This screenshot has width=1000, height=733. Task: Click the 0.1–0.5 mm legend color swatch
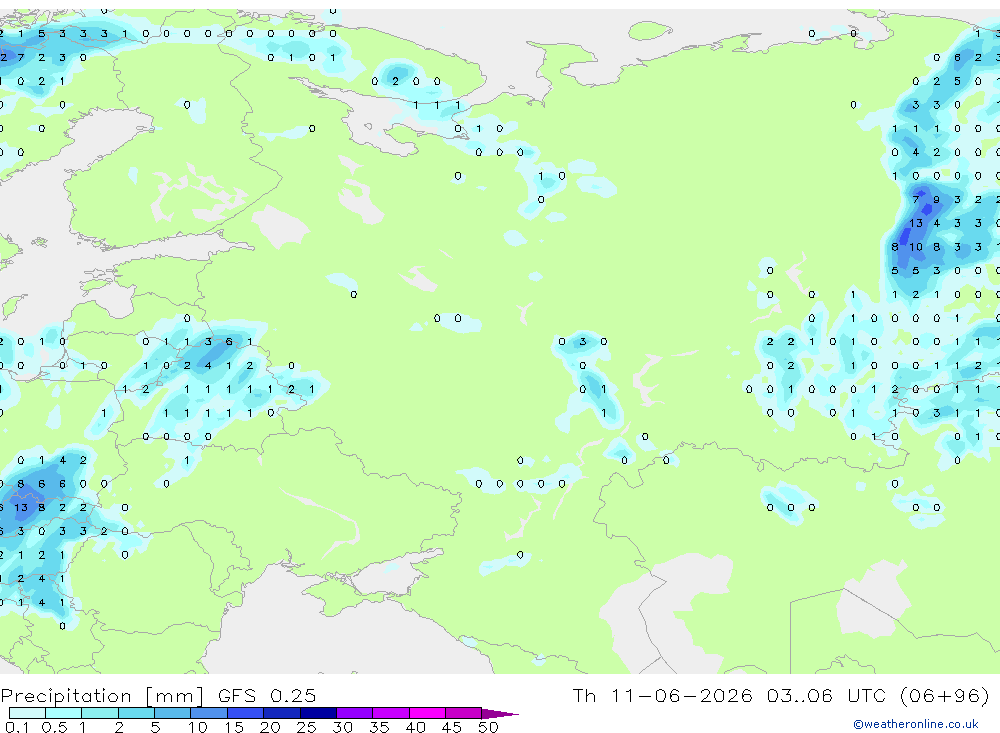(27, 713)
